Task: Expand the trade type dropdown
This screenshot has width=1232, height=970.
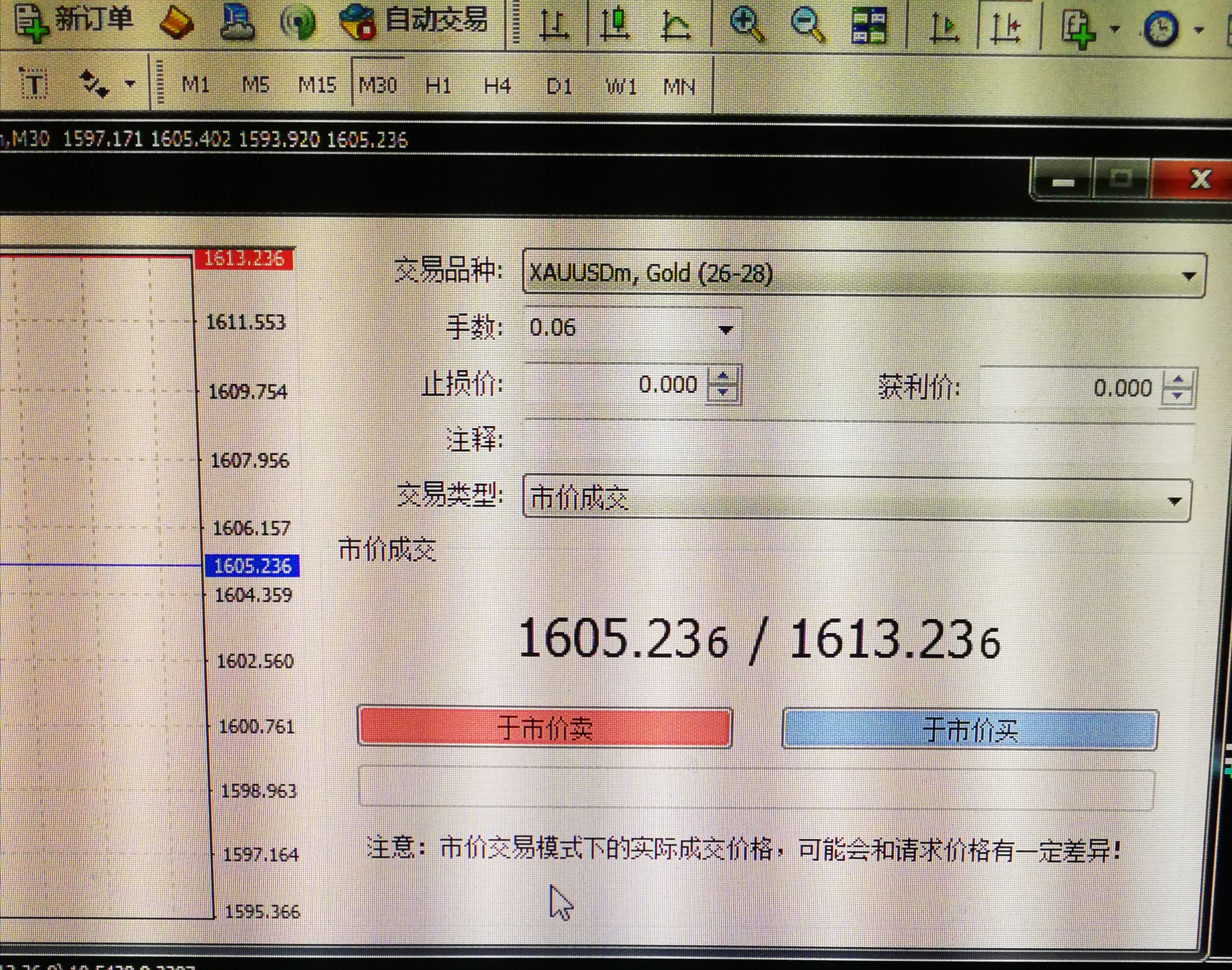Action: click(1174, 501)
